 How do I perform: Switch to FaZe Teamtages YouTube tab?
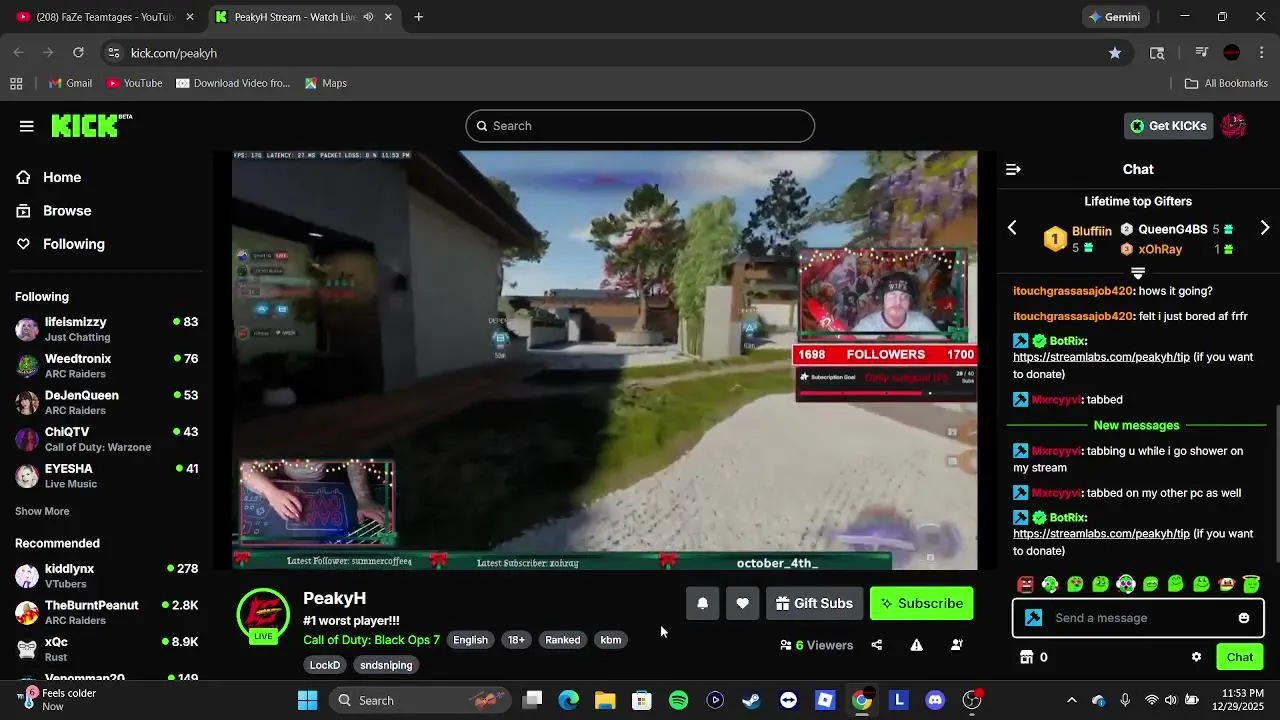tap(103, 17)
